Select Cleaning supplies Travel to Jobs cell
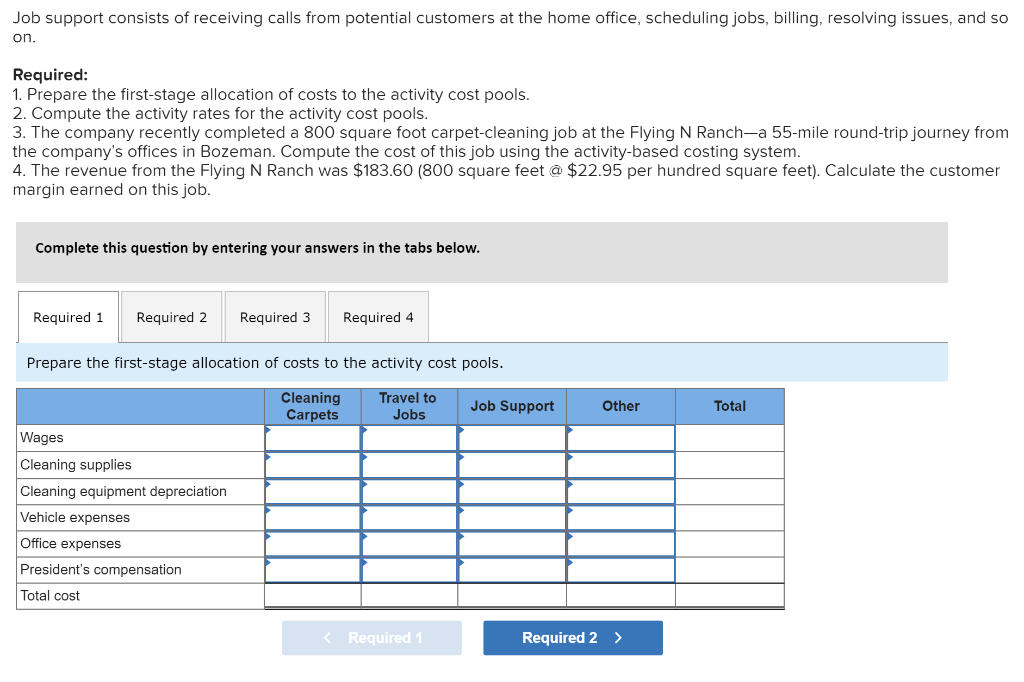 pyautogui.click(x=409, y=464)
